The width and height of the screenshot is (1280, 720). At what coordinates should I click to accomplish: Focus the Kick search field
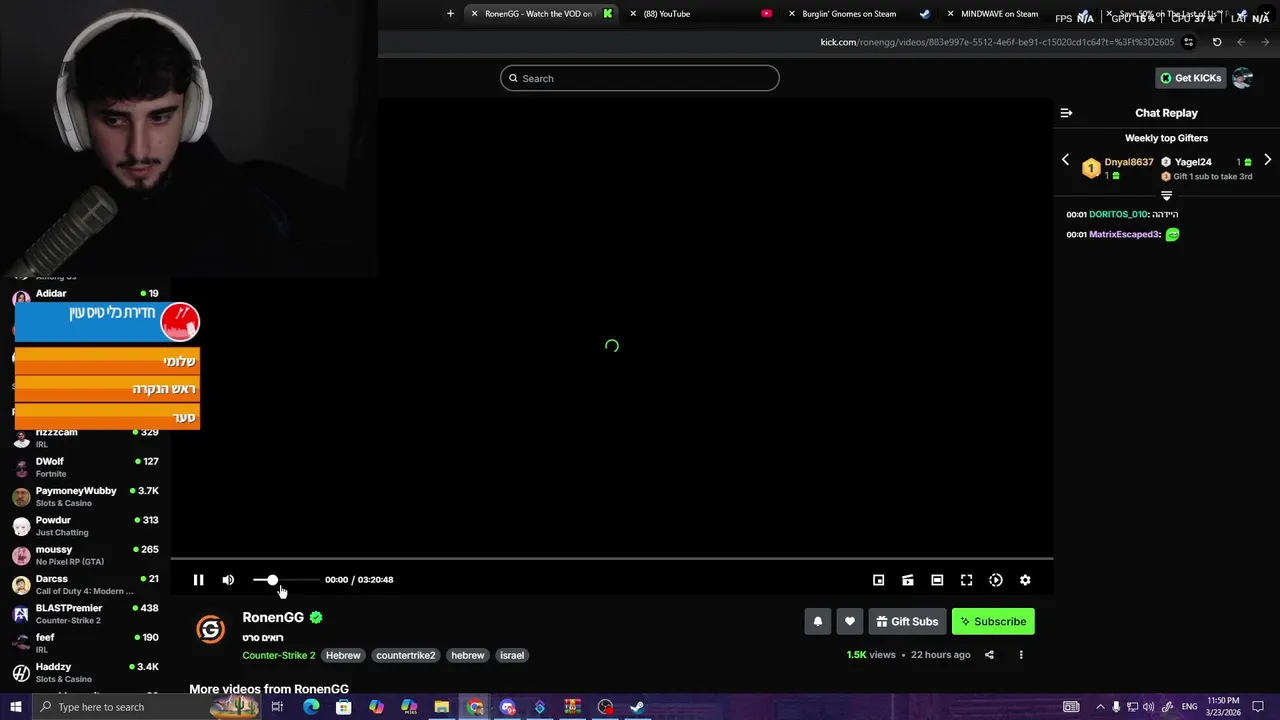click(640, 78)
